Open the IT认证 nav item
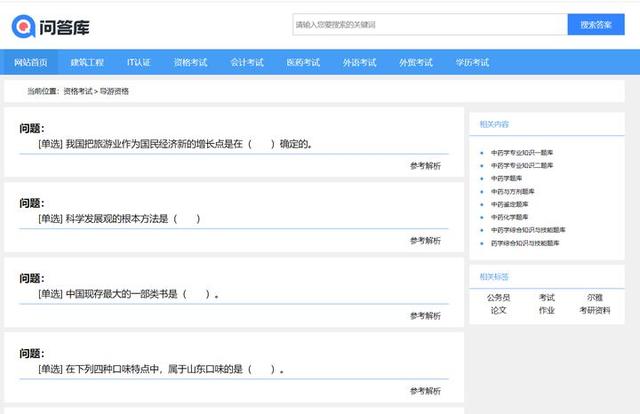 tap(139, 62)
